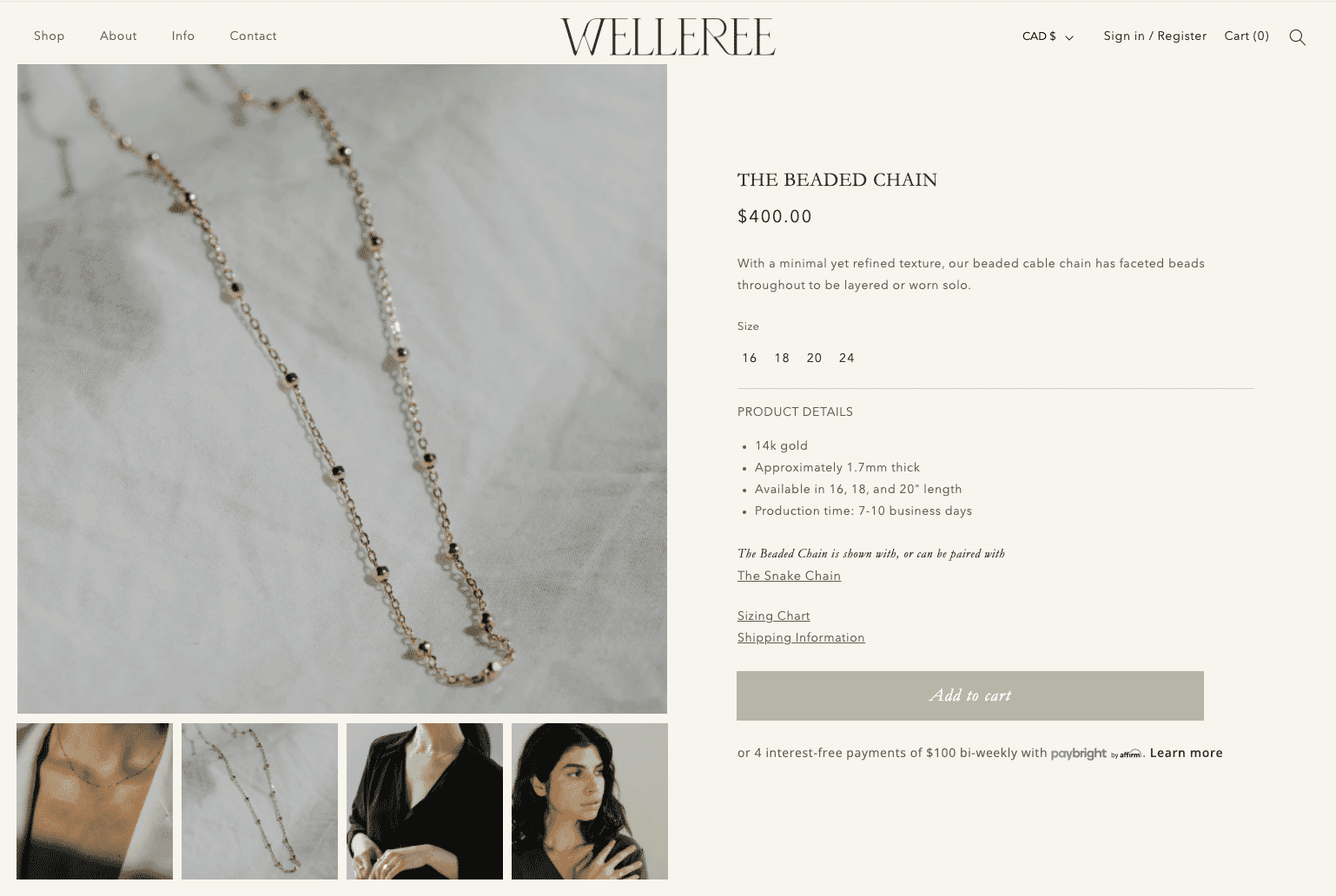Go to the About menu item
Image resolution: width=1336 pixels, height=896 pixels.
[118, 36]
